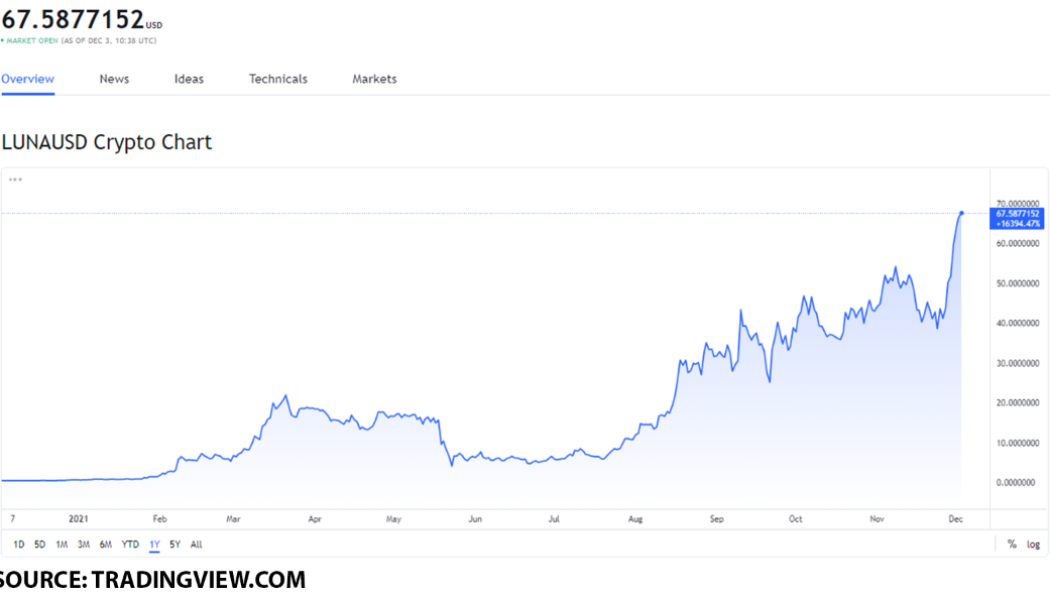The image size is (1050, 600).
Task: Switch to the News tab
Action: point(113,78)
